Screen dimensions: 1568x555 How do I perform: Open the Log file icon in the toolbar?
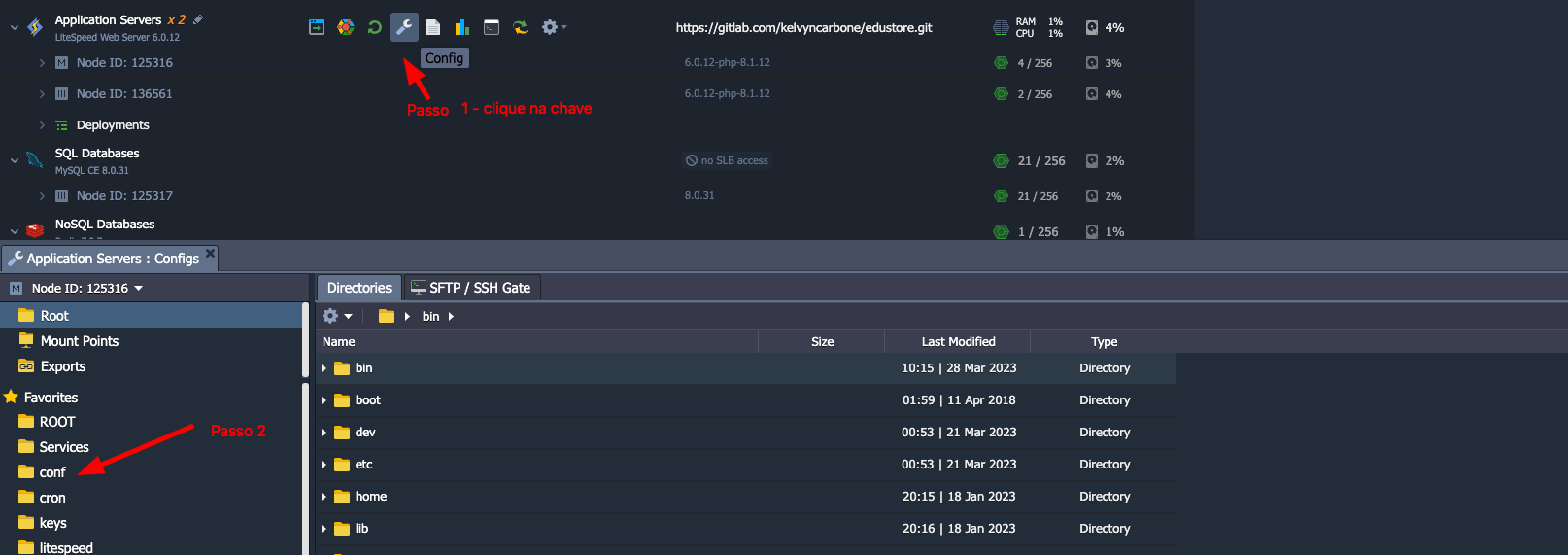pyautogui.click(x=433, y=27)
